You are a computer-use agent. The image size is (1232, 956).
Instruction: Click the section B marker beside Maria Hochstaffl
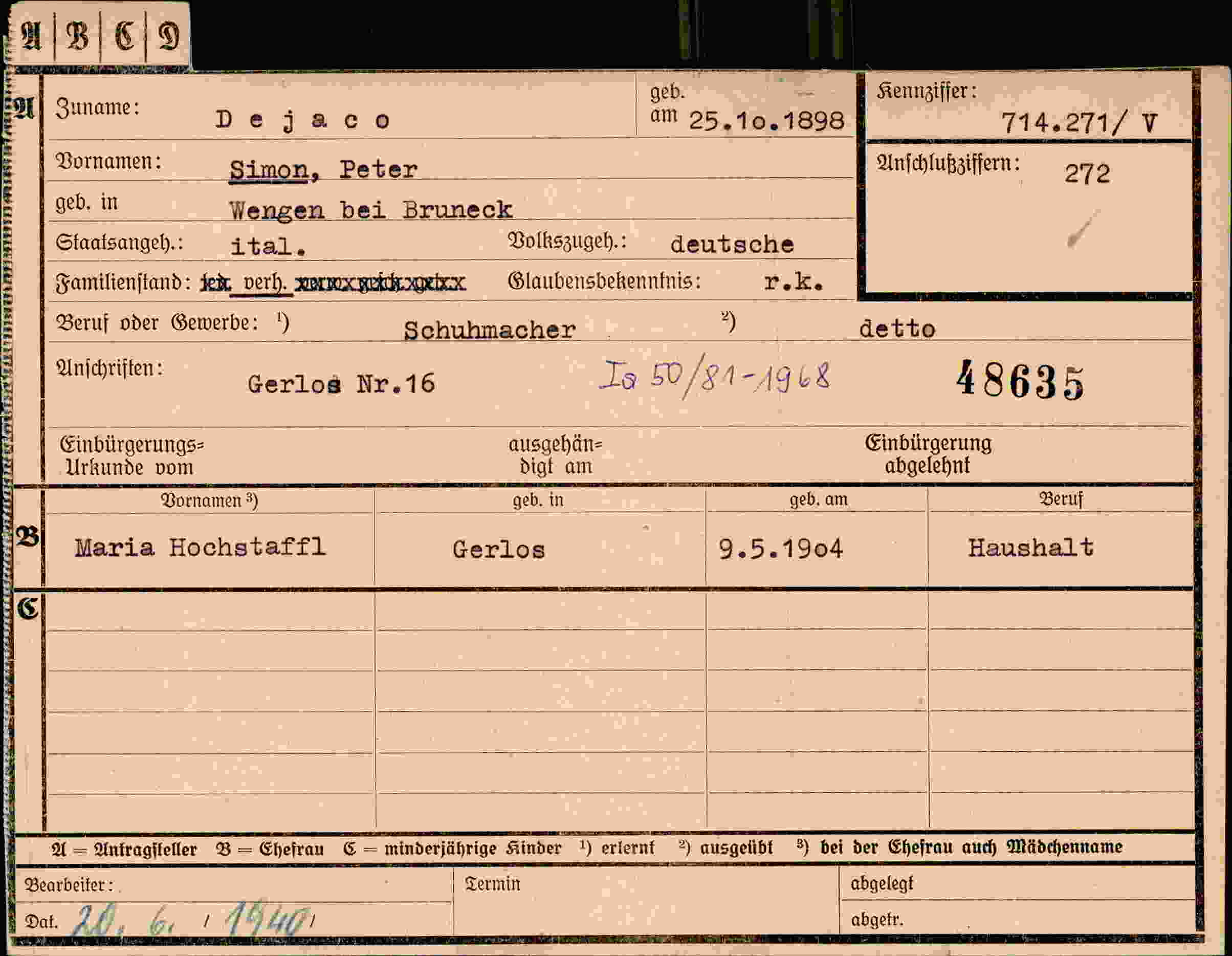[27, 536]
